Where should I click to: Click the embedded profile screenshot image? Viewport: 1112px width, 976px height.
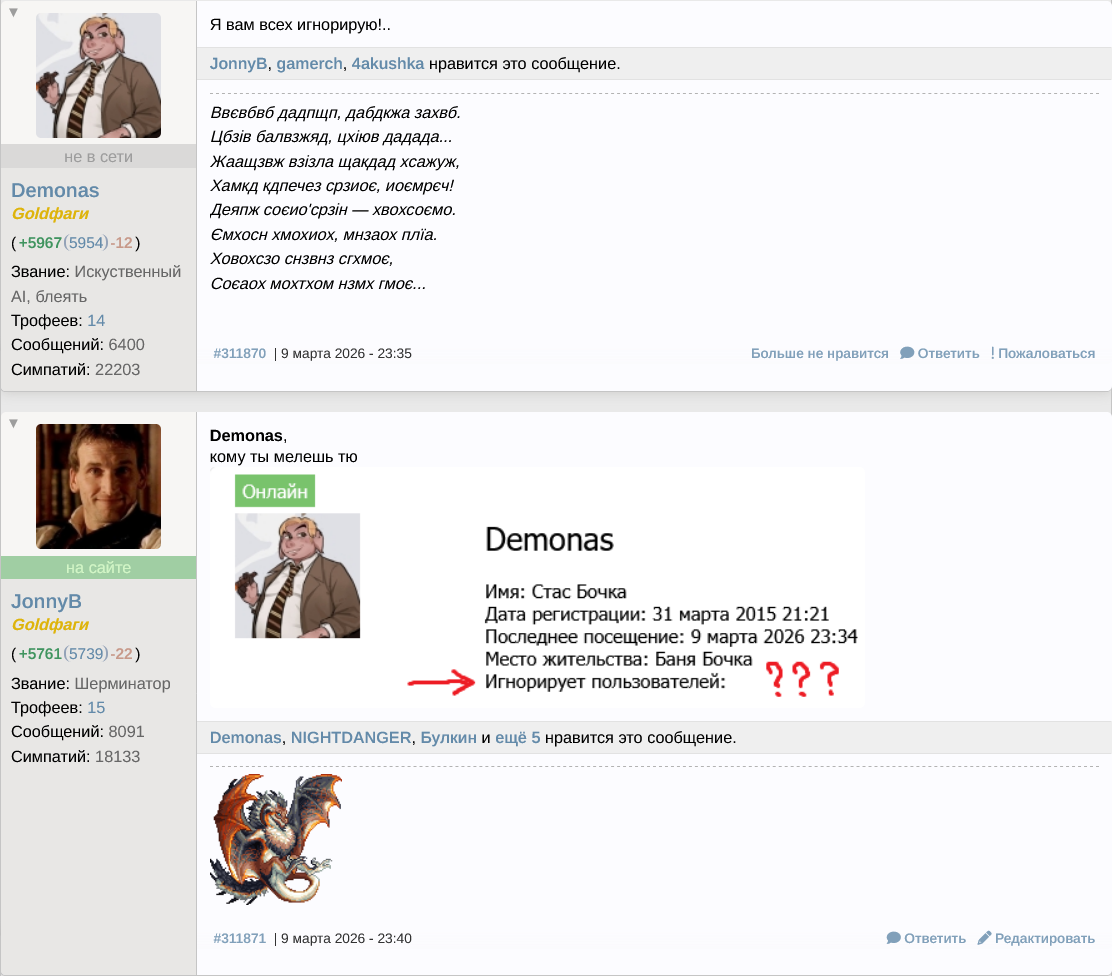537,588
